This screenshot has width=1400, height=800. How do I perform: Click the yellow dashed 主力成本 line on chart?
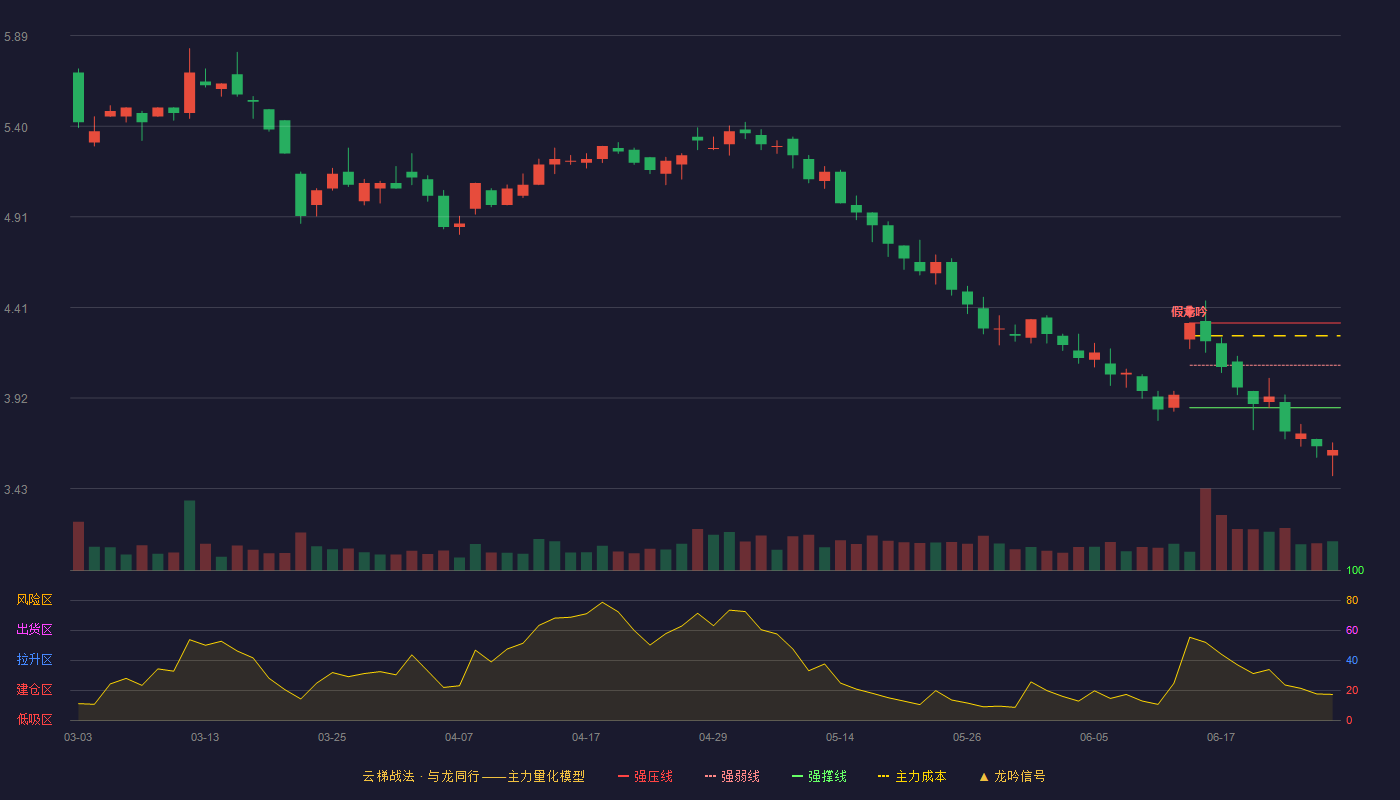[x=1265, y=336]
